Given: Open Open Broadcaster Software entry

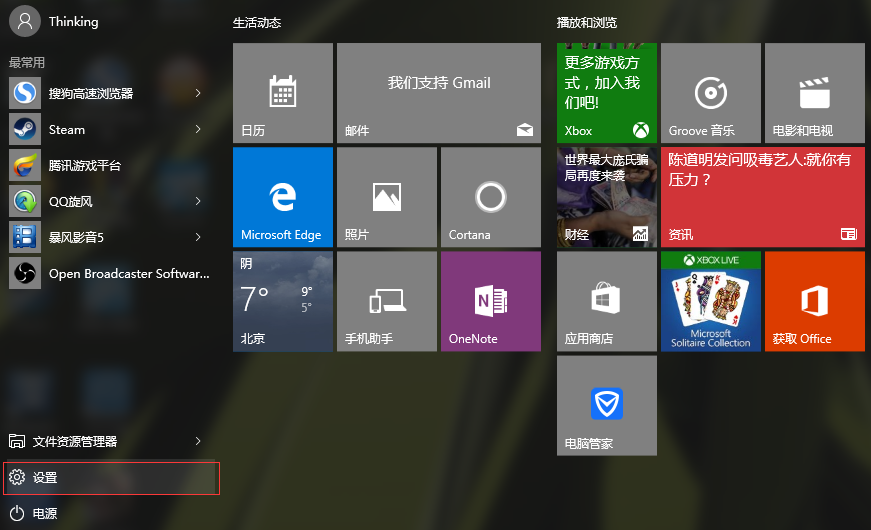Looking at the screenshot, I should (x=109, y=273).
